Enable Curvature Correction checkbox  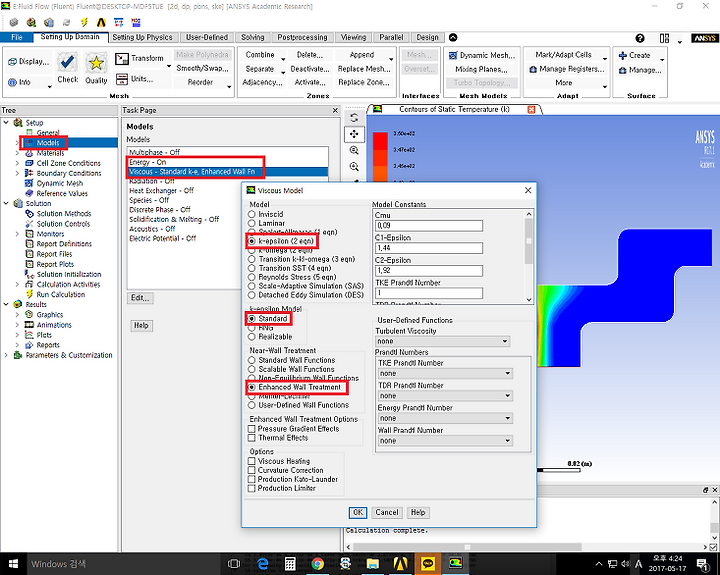click(x=252, y=470)
